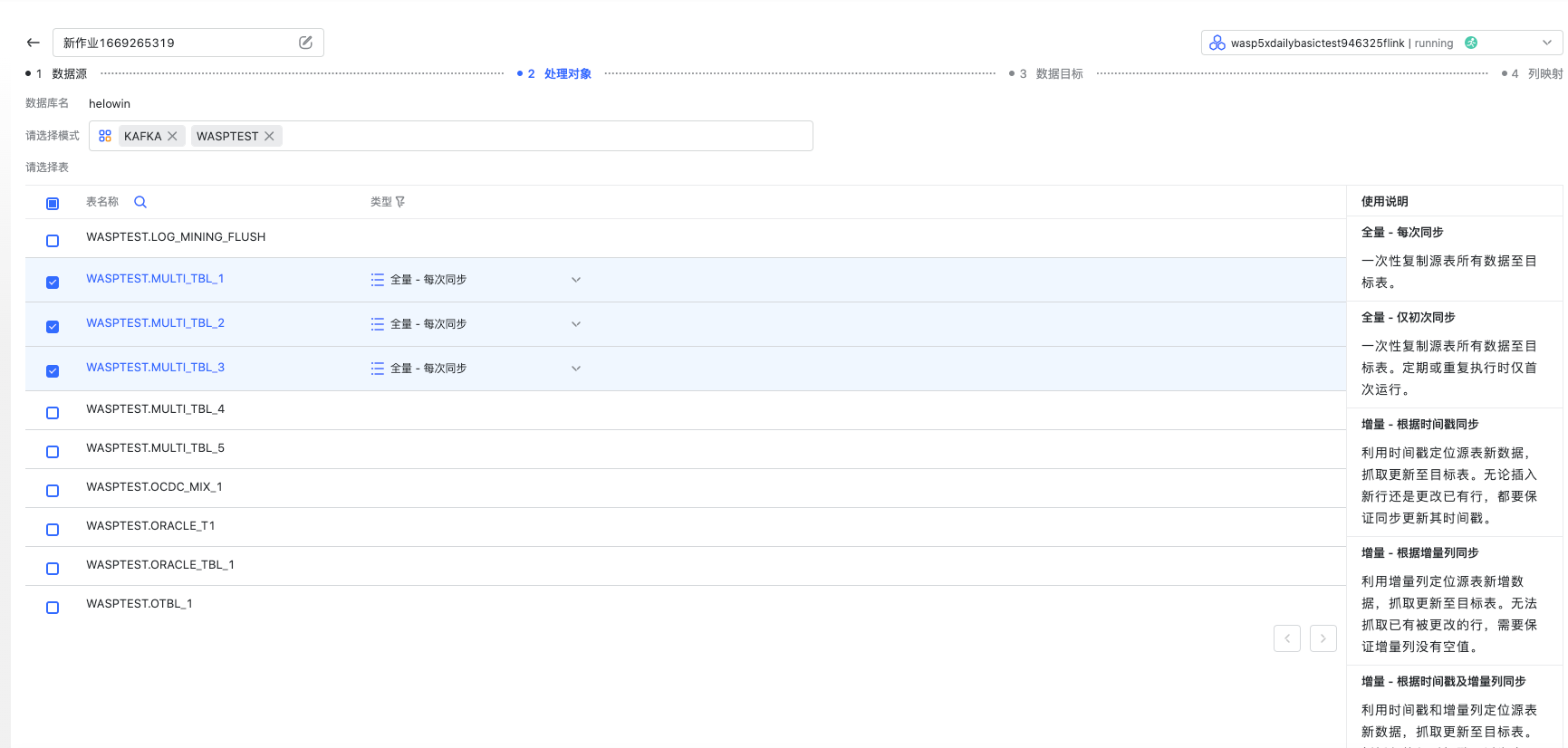Go to previous page of tables
Screen dimensions: 1568x748
pyautogui.click(x=1287, y=638)
